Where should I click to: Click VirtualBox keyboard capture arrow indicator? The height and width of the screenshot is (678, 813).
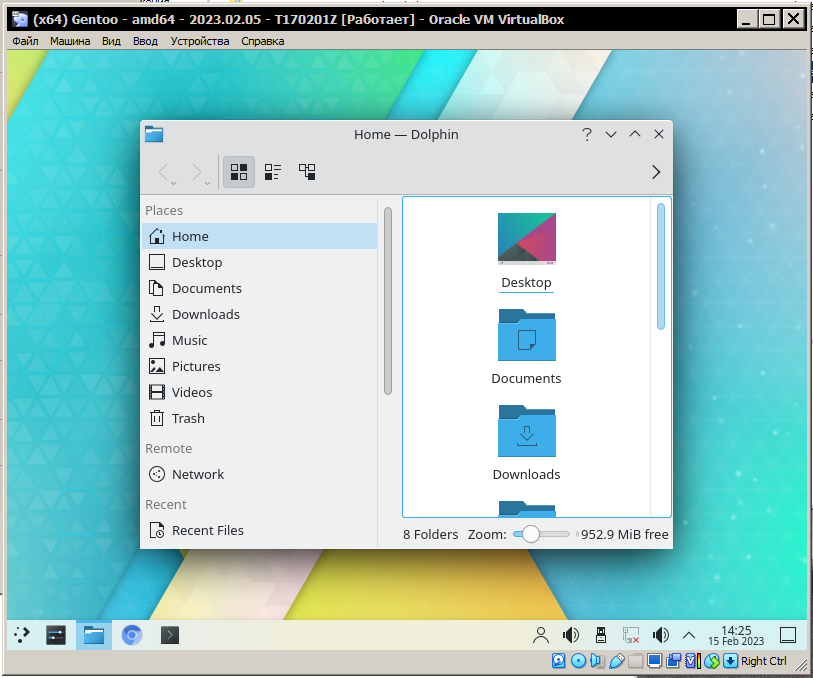point(731,661)
